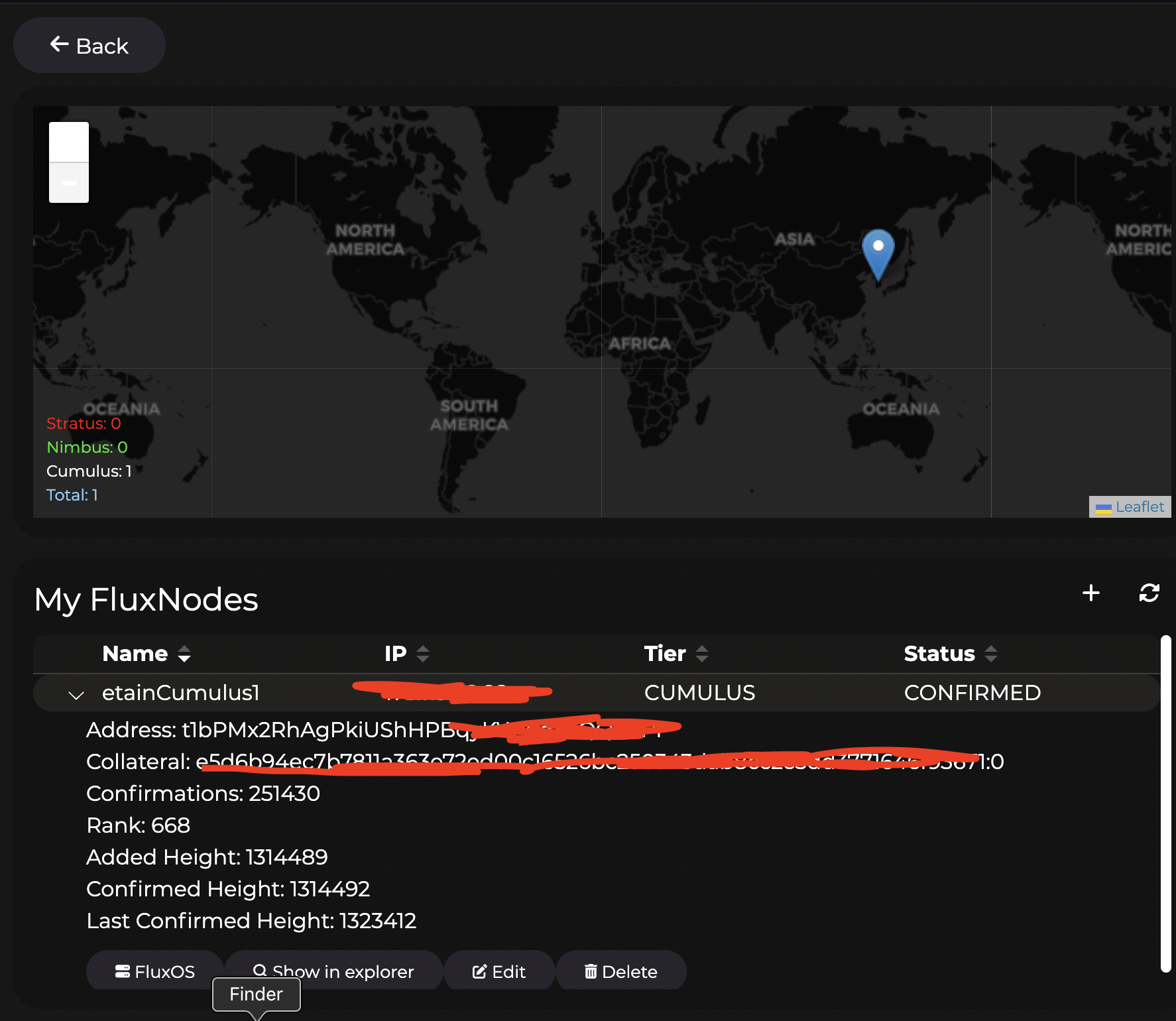Click the blue location pin on the map
This screenshot has height=1021, width=1176.
coord(878,255)
